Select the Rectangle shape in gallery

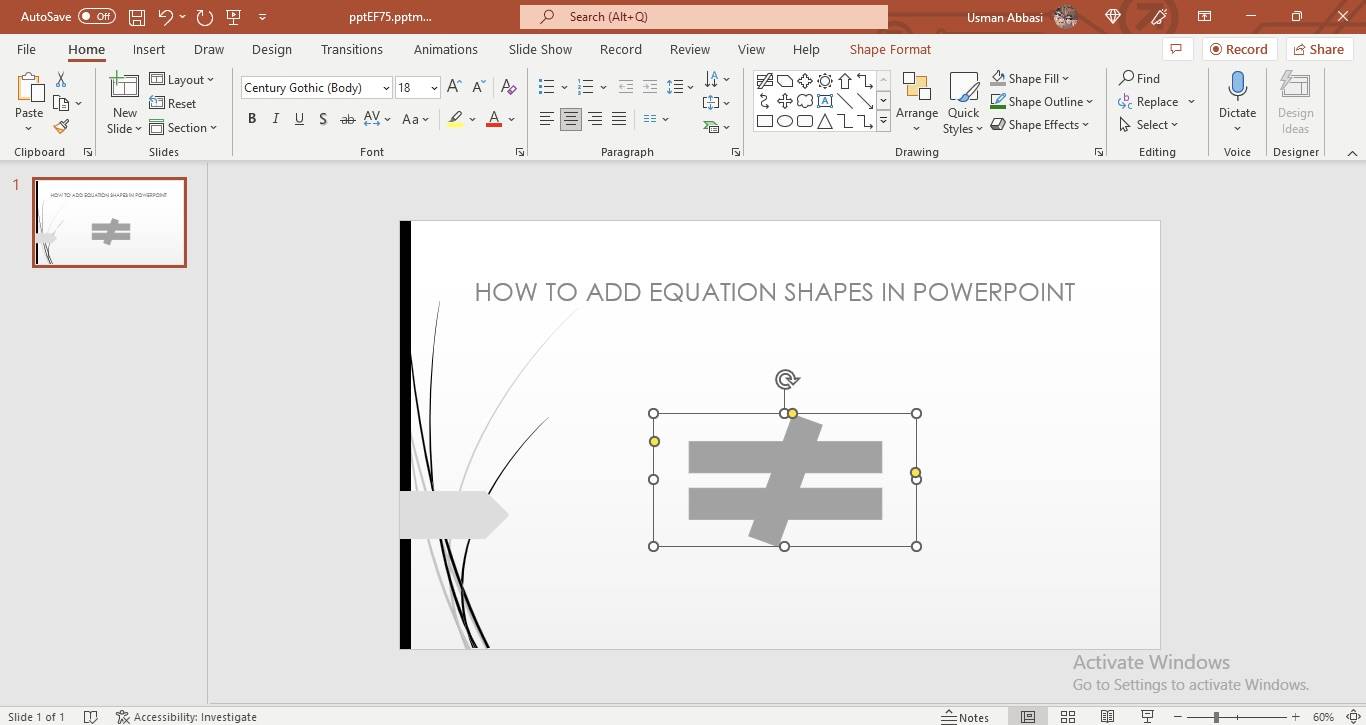(765, 121)
